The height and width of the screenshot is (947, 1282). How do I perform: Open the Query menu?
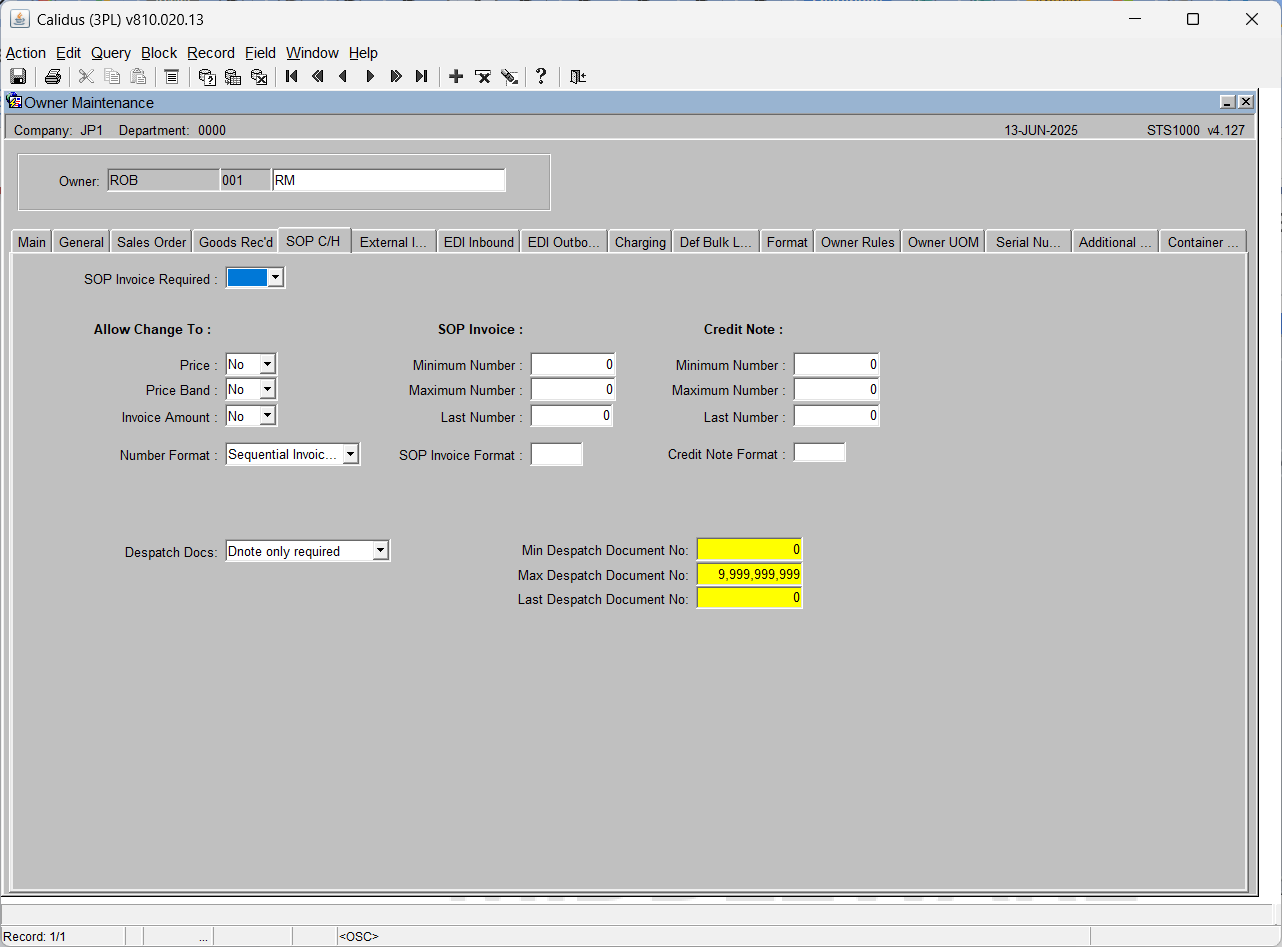[x=111, y=53]
